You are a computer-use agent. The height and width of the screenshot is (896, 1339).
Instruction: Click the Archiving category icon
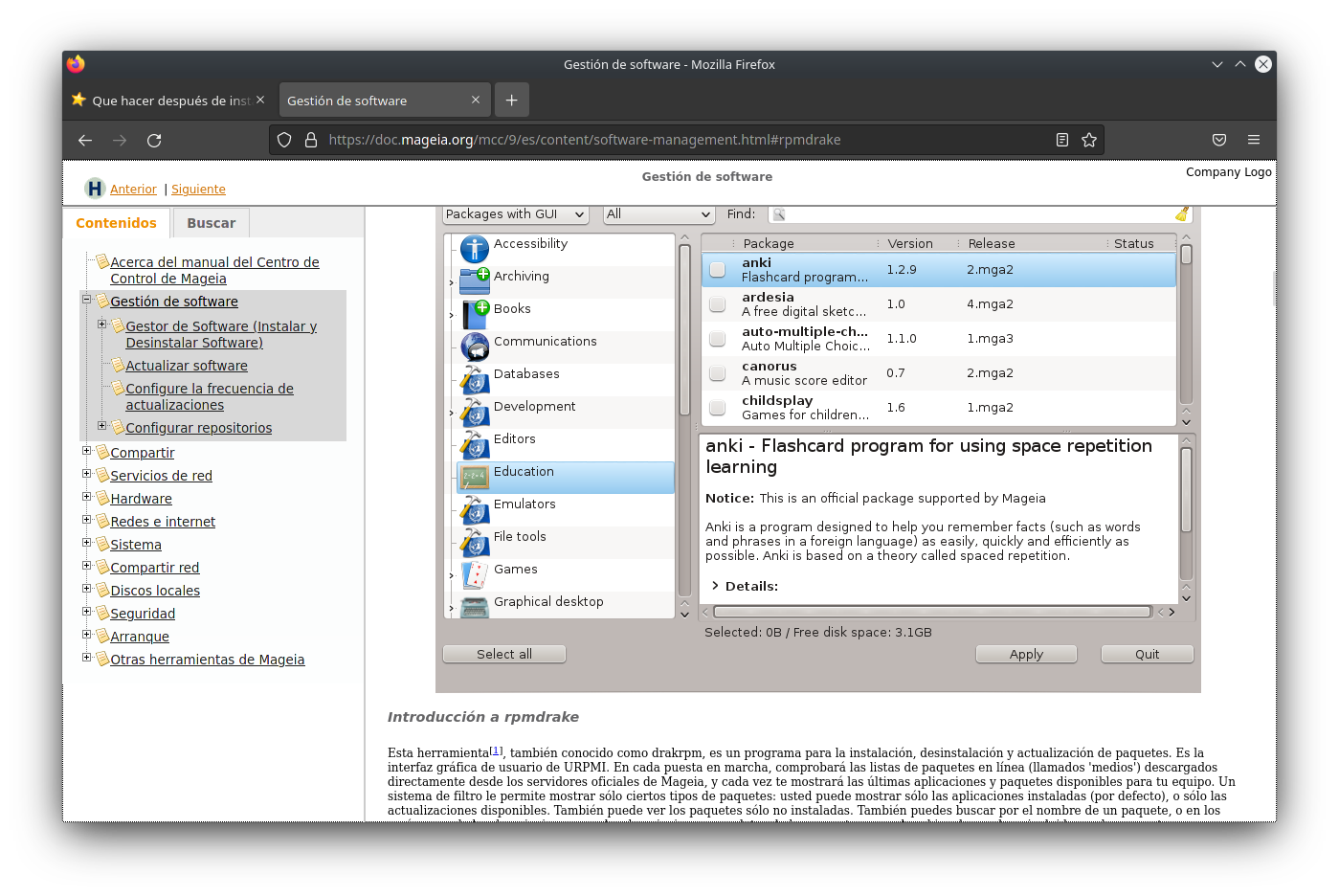475,280
